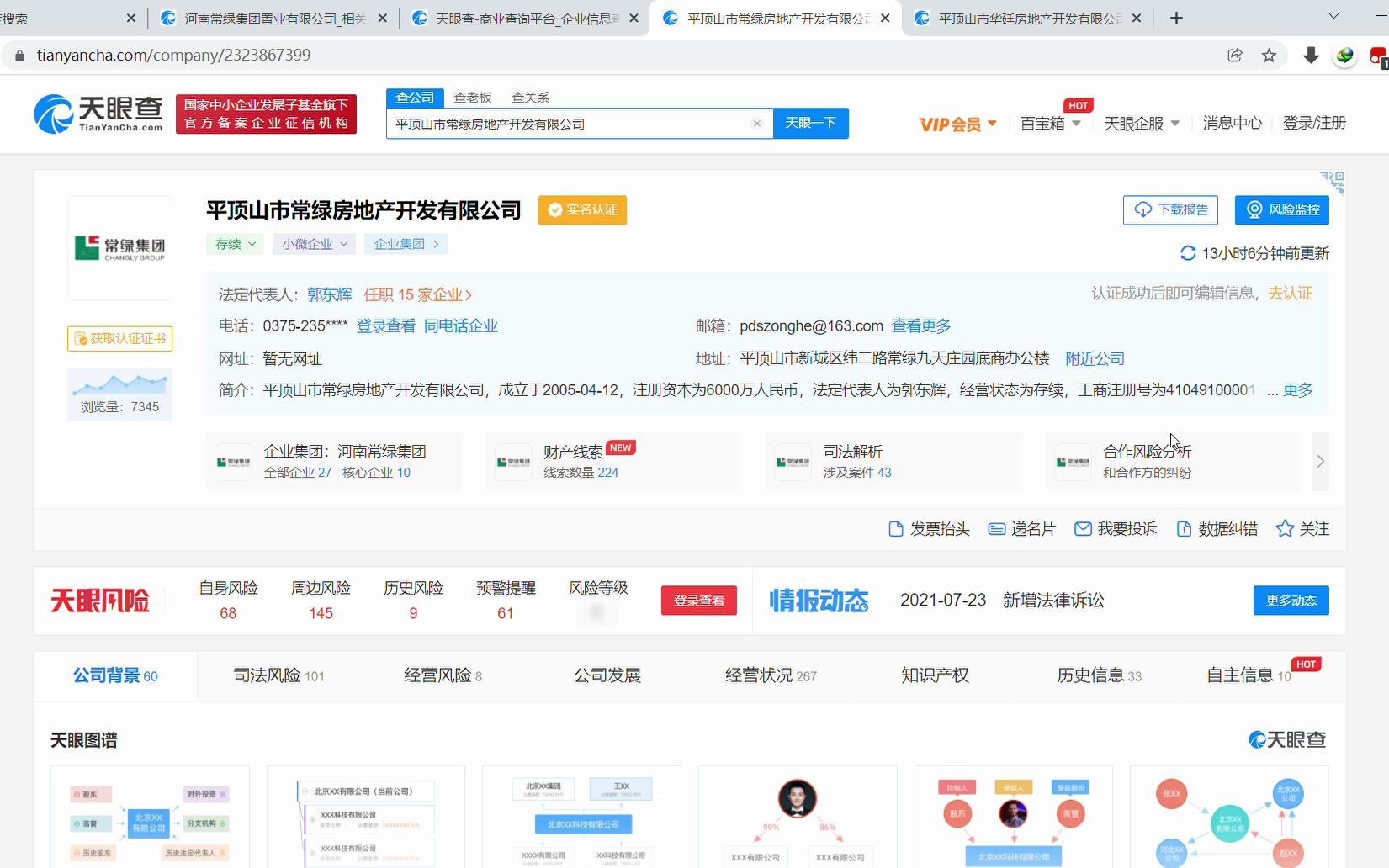The image size is (1389, 868).
Task: Click the site lock icon in the address bar
Action: [x=19, y=56]
